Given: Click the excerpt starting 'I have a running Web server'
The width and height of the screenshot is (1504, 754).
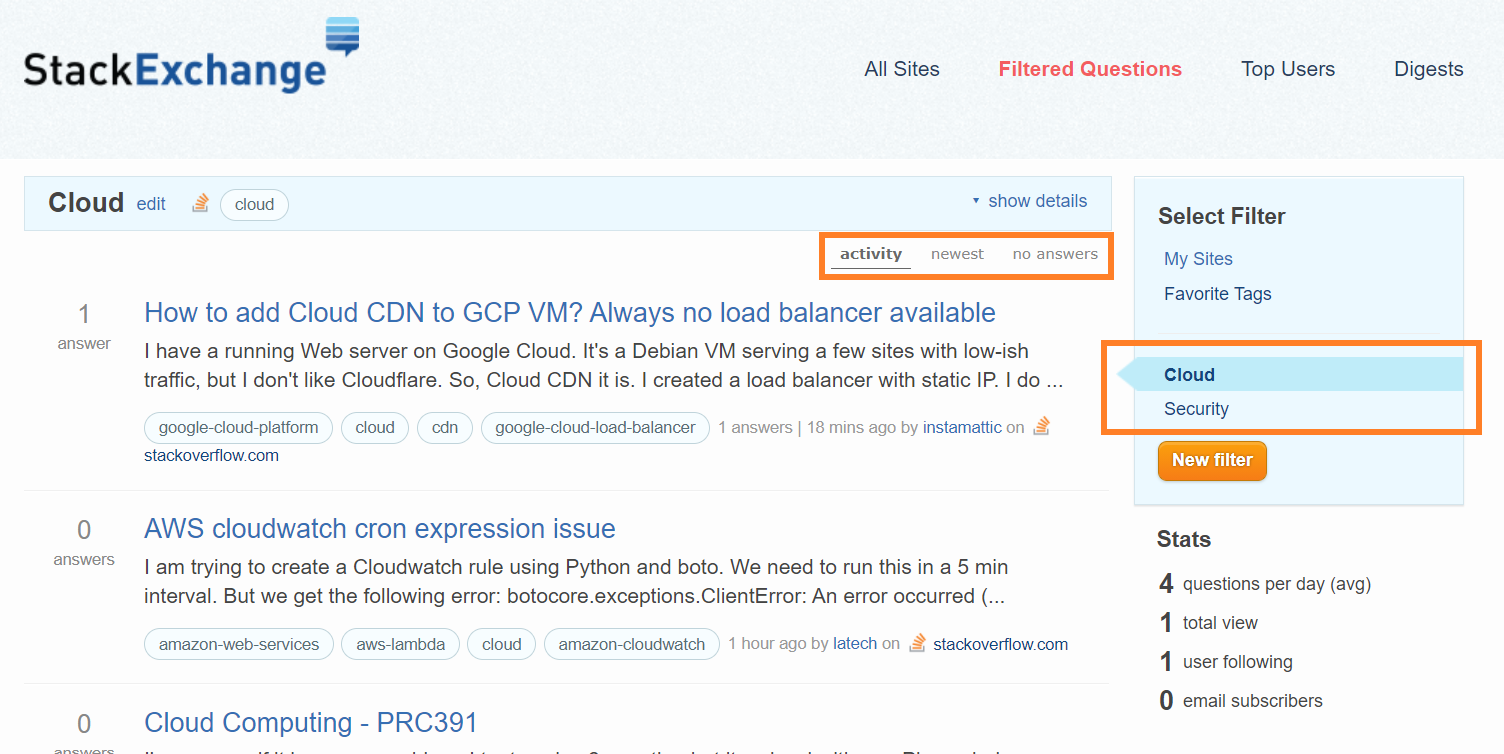Looking at the screenshot, I should [x=603, y=366].
